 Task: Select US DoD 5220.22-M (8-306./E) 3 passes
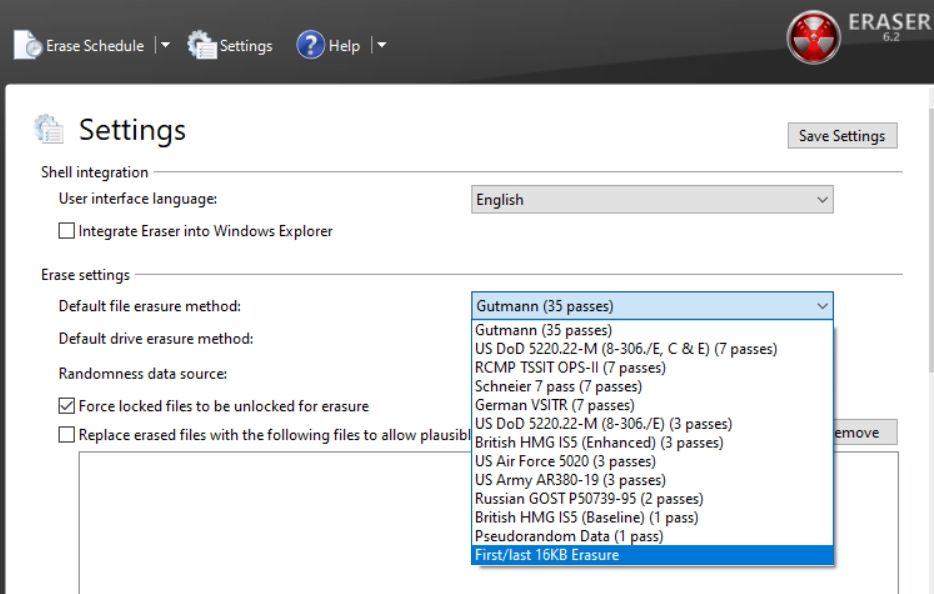652,424
